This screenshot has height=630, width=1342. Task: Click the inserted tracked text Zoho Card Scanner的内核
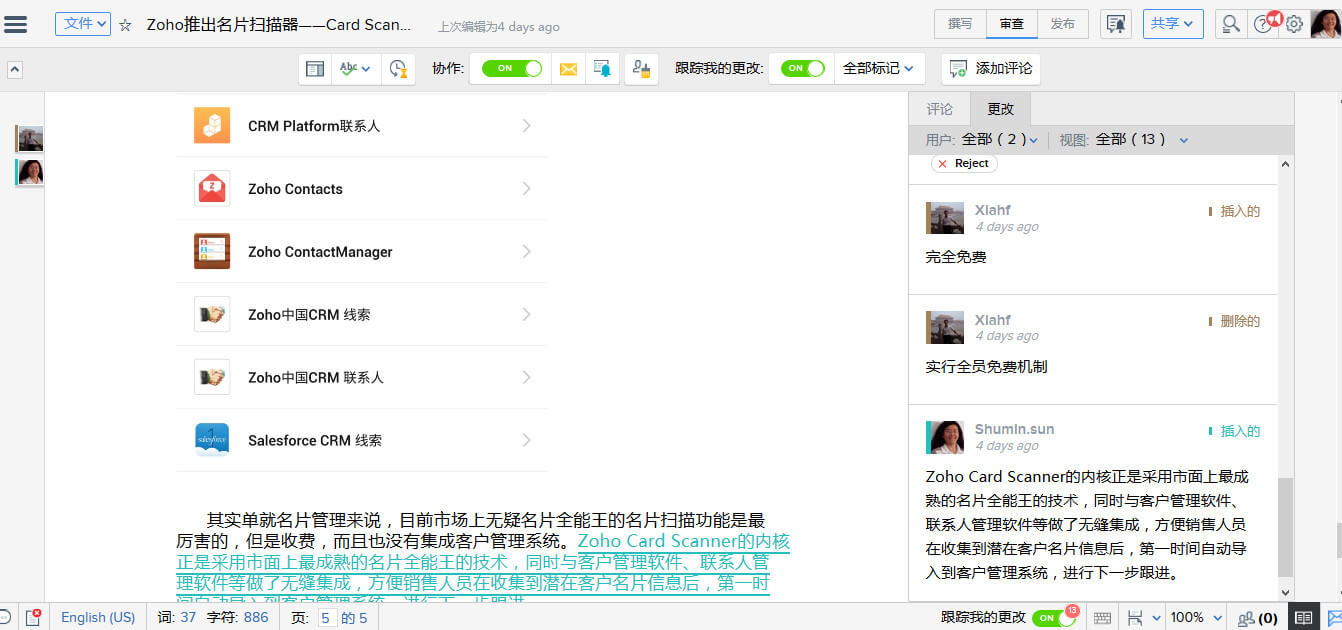(684, 541)
